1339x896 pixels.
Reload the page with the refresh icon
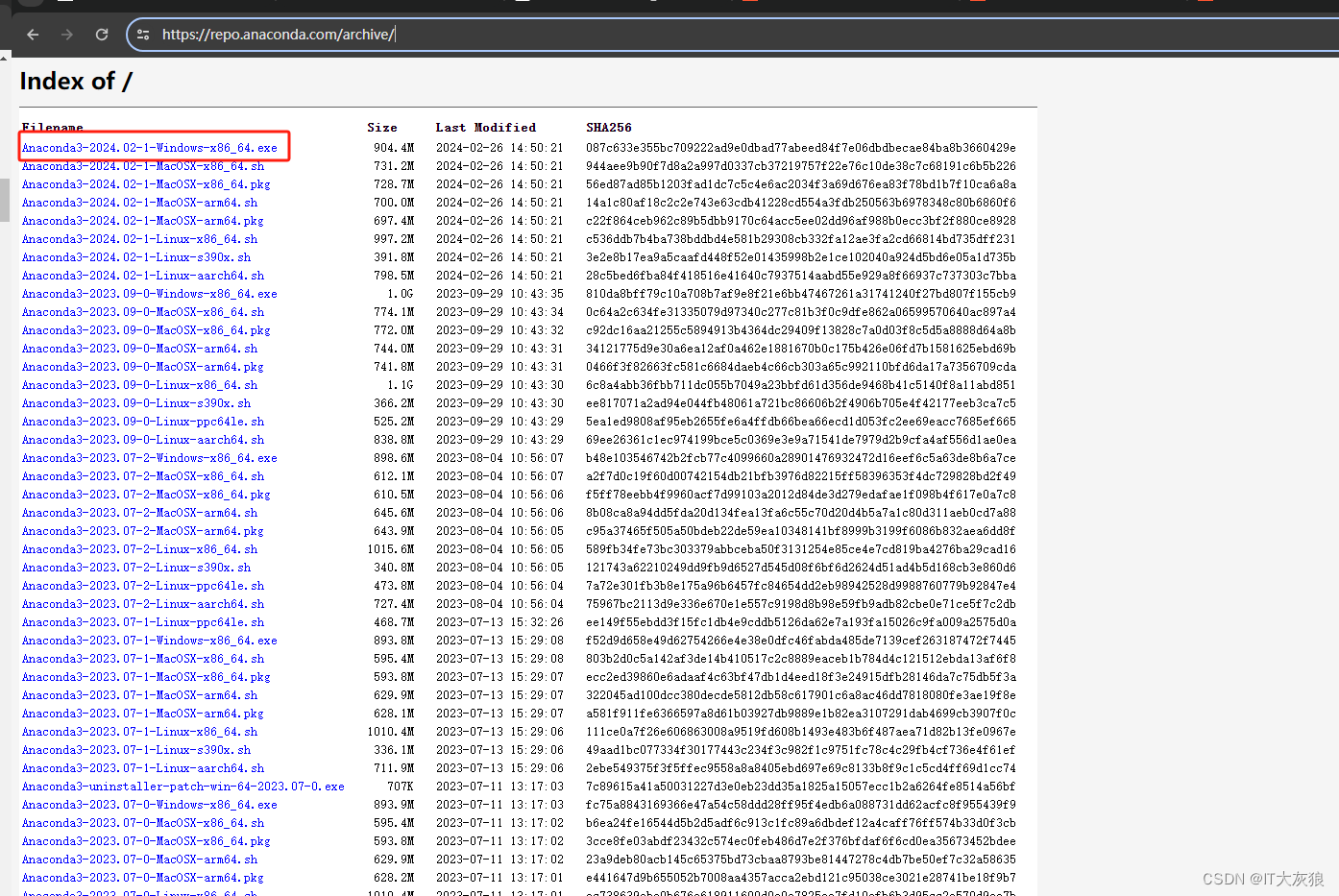pyautogui.click(x=102, y=35)
